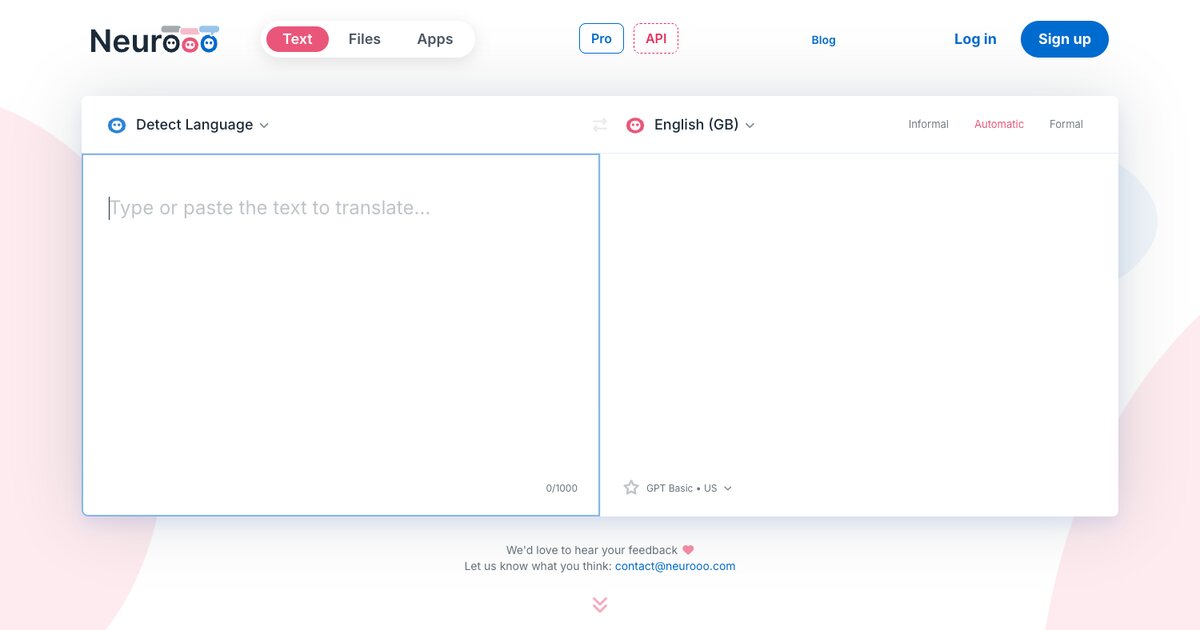Select the Text tab
Viewport: 1200px width, 630px height.
point(297,39)
